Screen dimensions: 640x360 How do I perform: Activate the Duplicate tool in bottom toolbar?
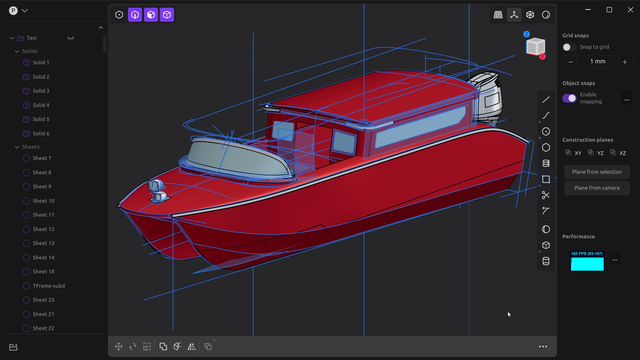click(208, 347)
